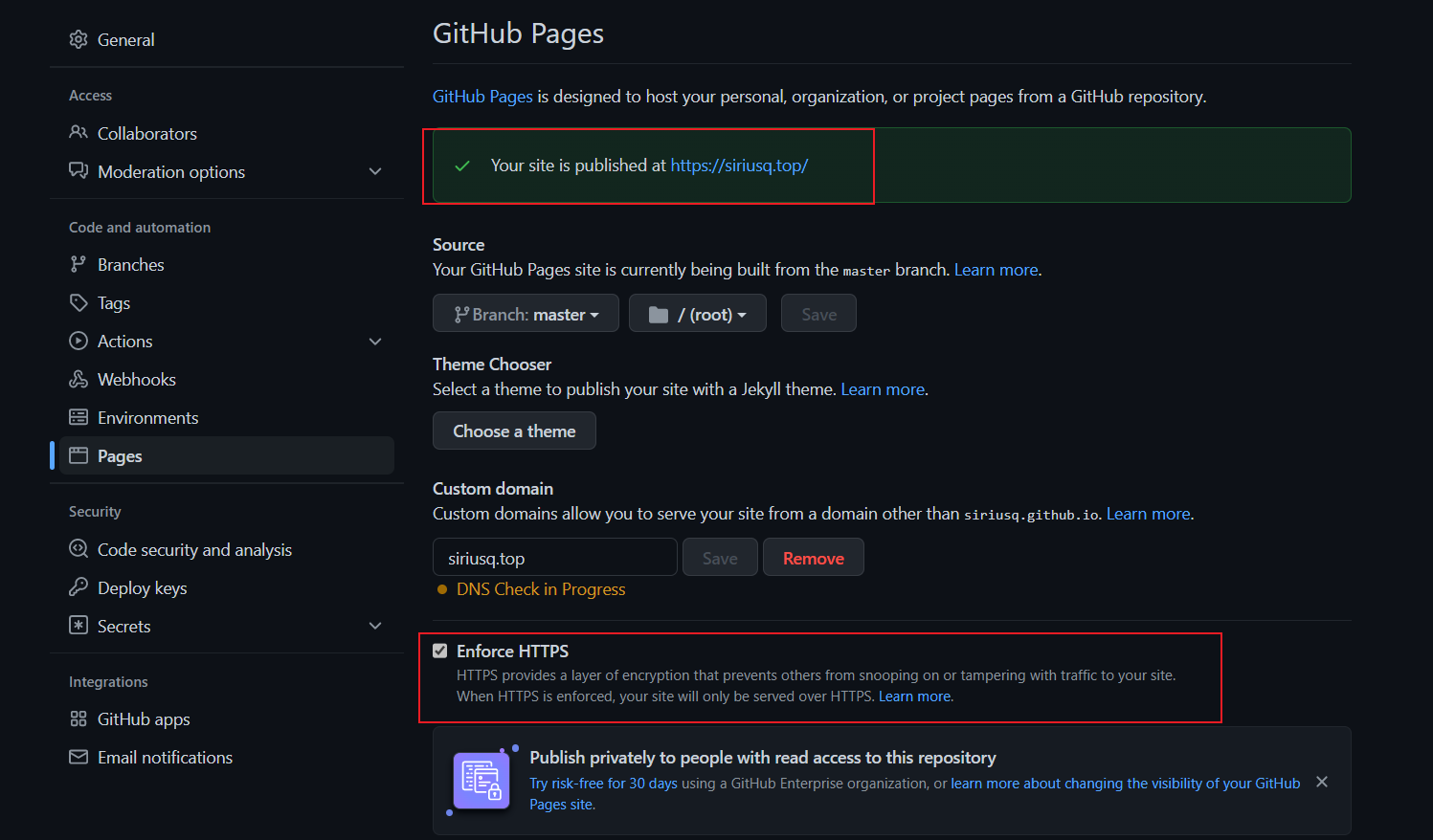Click the Environments server icon
This screenshot has width=1433, height=840.
coord(78,417)
